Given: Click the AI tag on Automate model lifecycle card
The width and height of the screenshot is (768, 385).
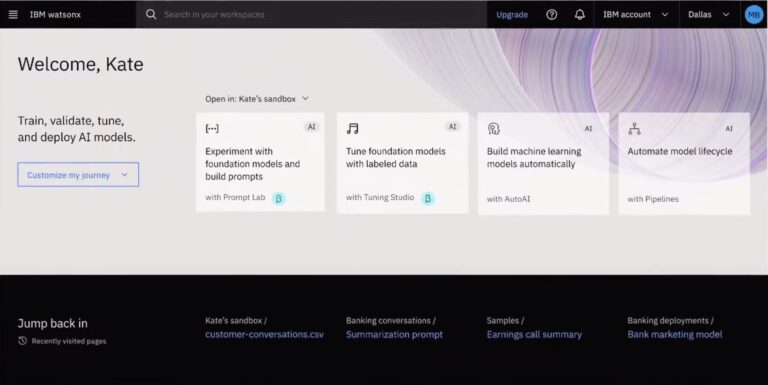Looking at the screenshot, I should coord(729,128).
